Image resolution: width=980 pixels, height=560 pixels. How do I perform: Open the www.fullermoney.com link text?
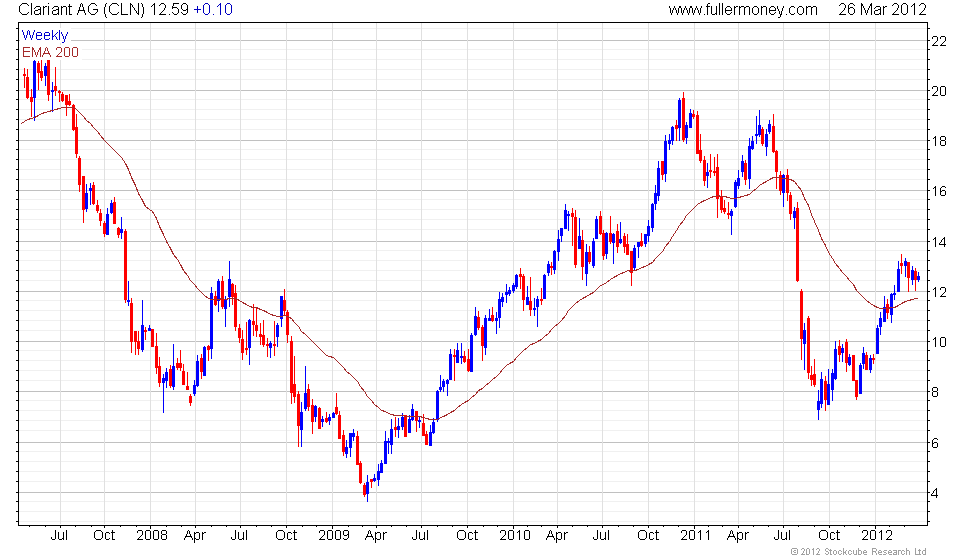tap(742, 9)
